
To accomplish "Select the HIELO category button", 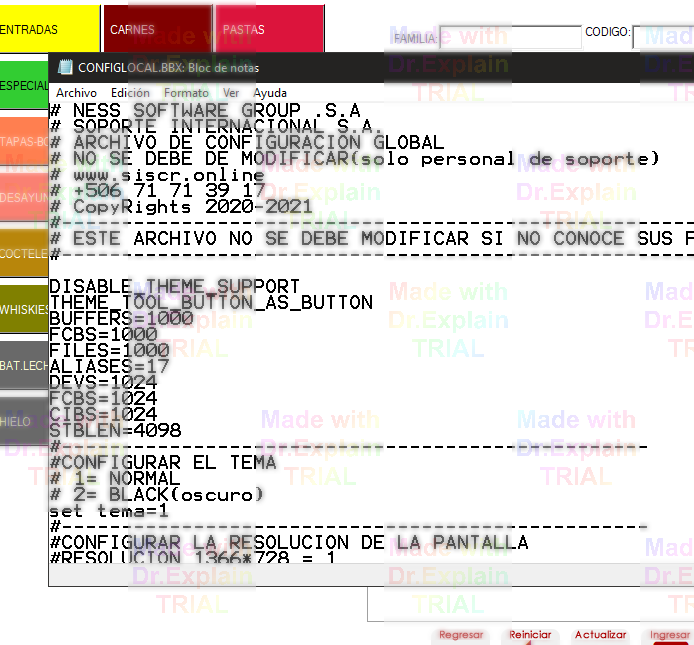I will [x=23, y=422].
